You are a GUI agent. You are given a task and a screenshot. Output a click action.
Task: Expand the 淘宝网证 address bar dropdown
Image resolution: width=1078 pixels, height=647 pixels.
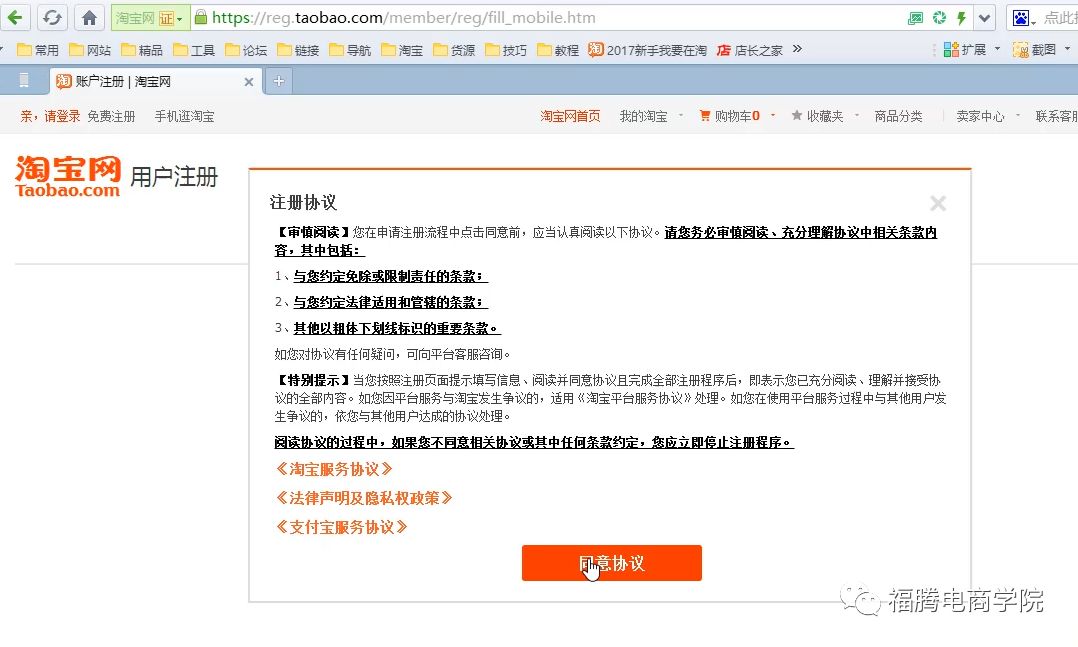click(x=178, y=18)
